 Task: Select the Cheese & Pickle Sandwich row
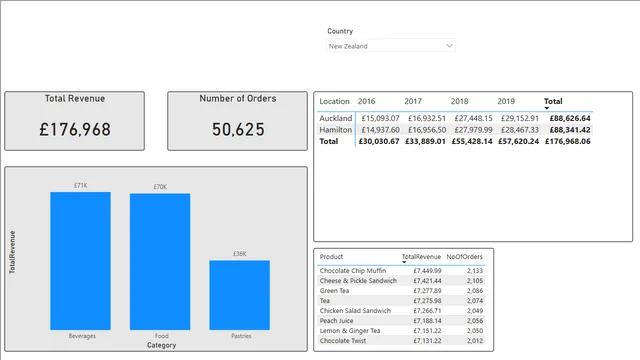401,281
